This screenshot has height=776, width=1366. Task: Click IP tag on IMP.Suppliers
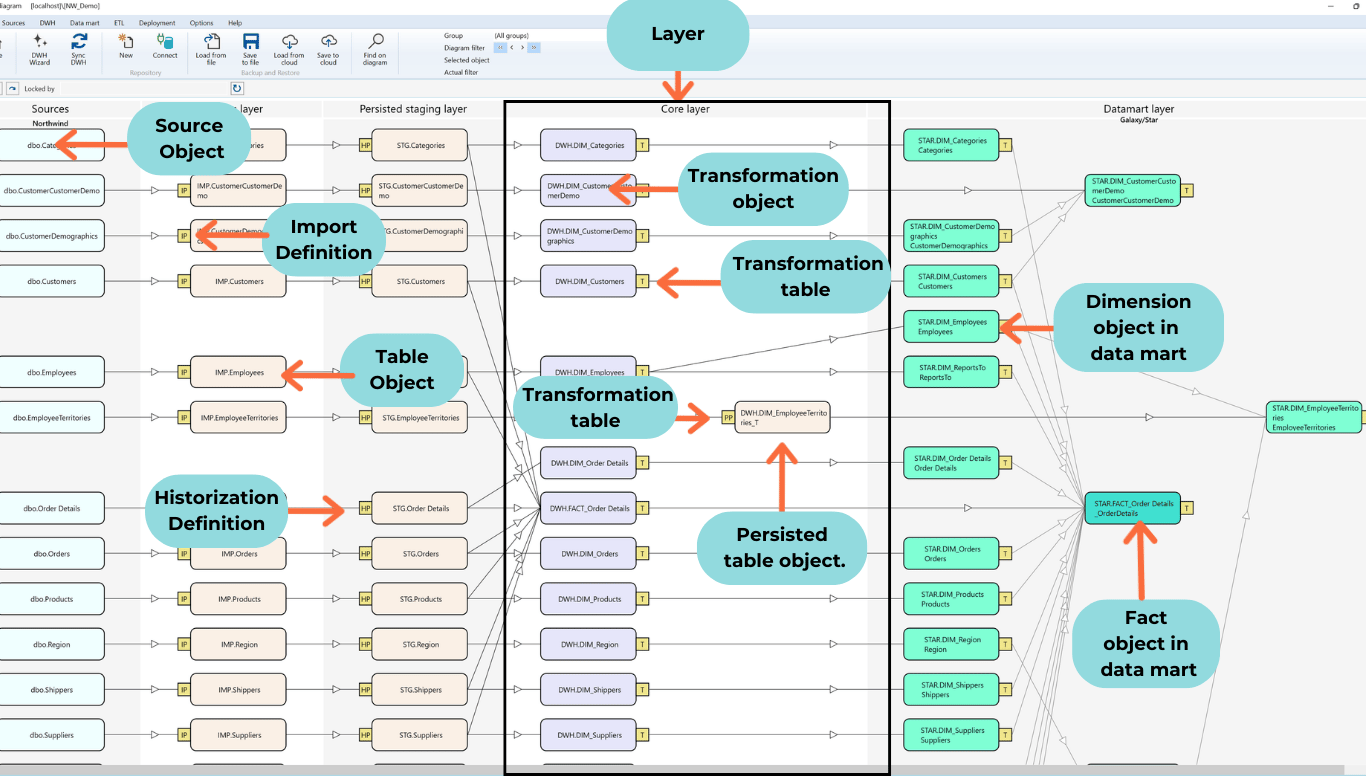(x=183, y=735)
